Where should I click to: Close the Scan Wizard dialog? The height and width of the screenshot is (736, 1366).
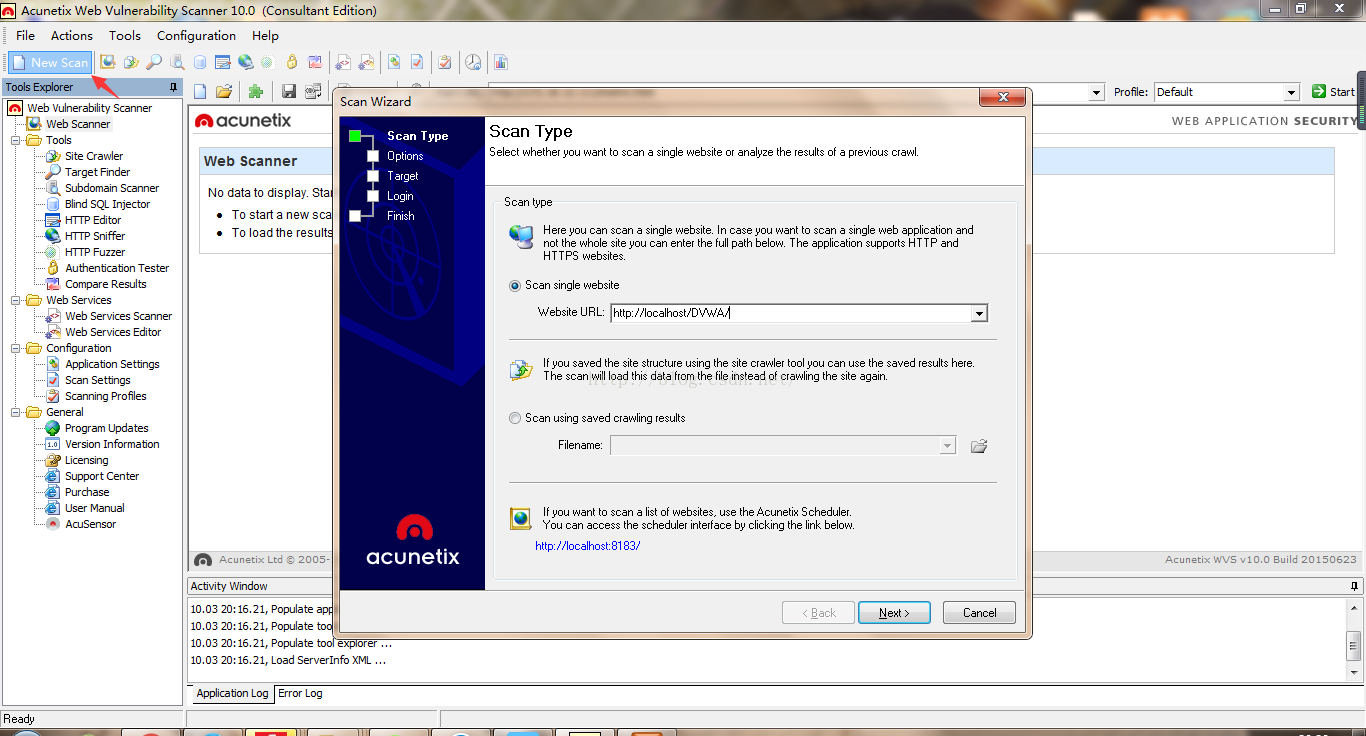click(1001, 97)
